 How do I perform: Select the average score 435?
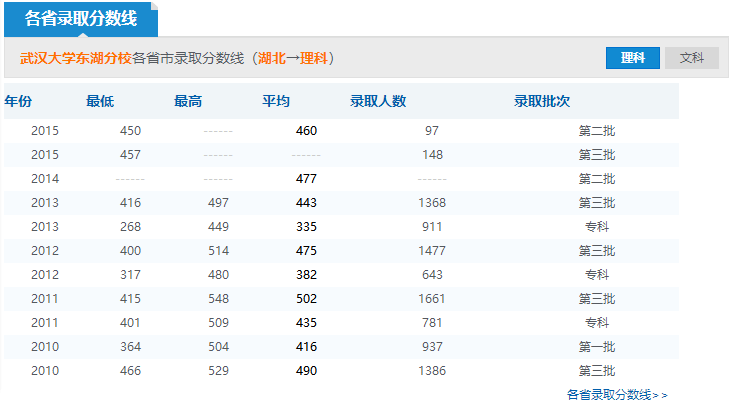click(x=306, y=323)
